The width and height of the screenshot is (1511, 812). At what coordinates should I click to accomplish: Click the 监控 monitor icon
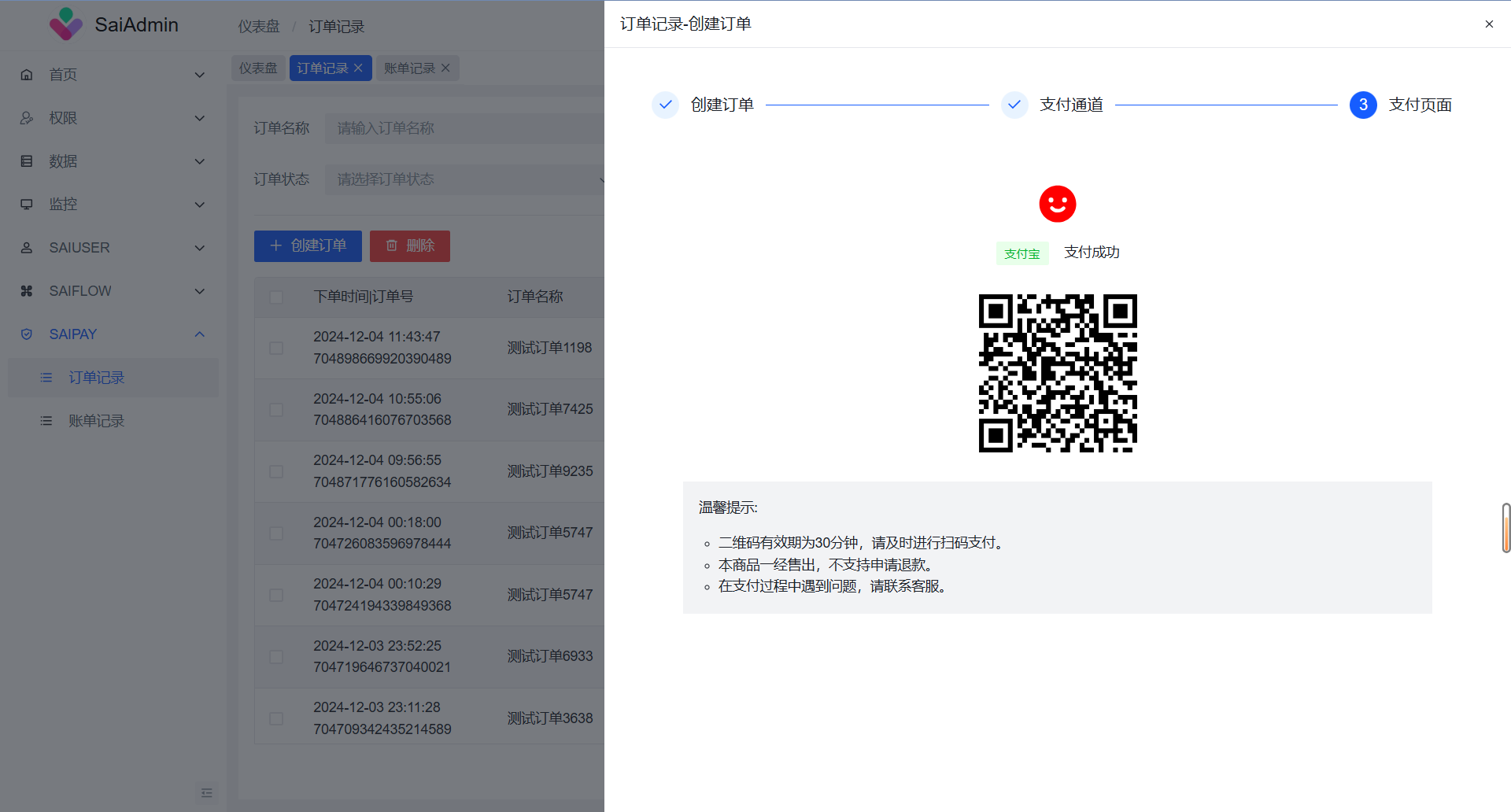click(27, 205)
